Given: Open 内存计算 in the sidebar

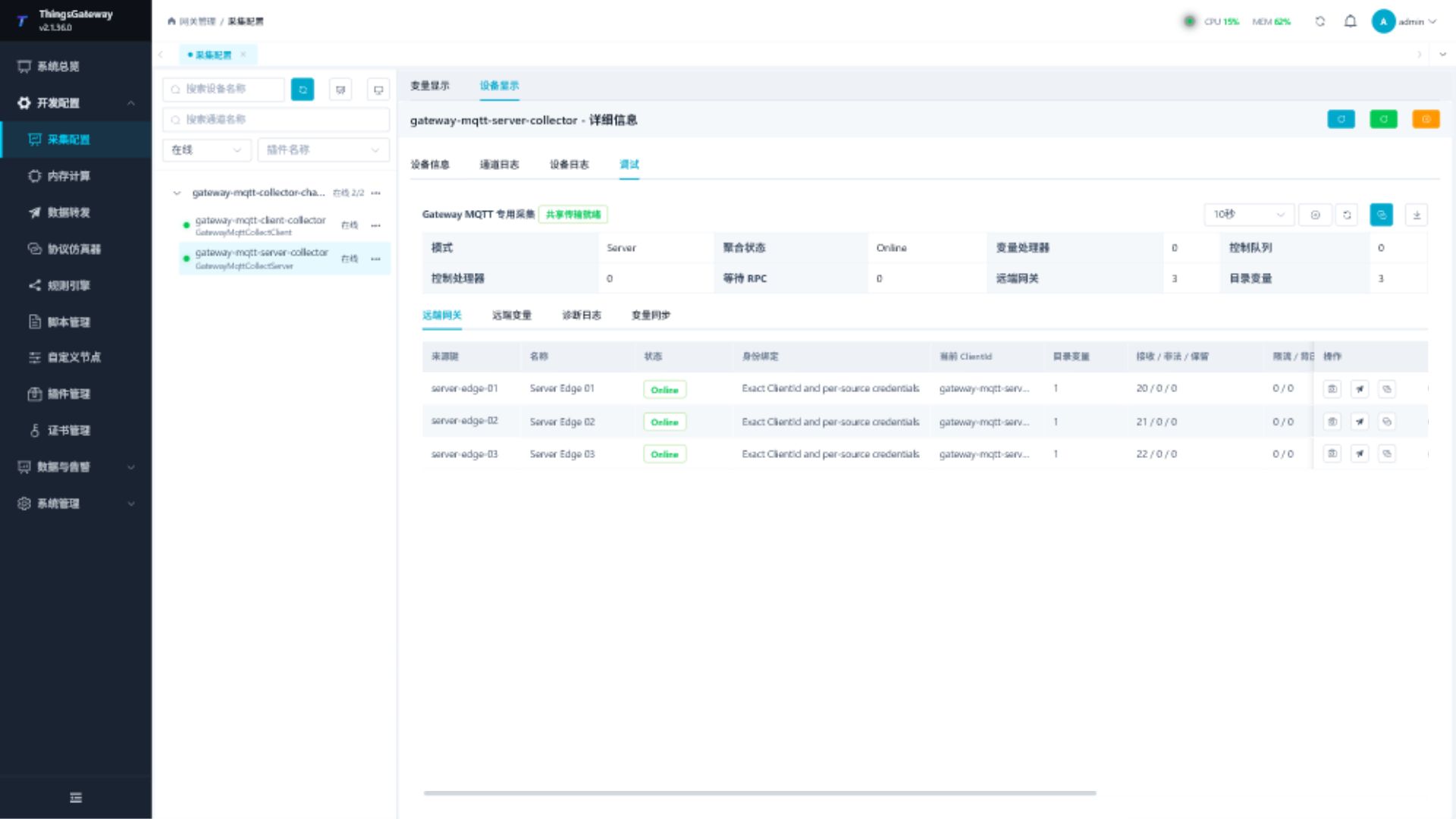Looking at the screenshot, I should 76,176.
